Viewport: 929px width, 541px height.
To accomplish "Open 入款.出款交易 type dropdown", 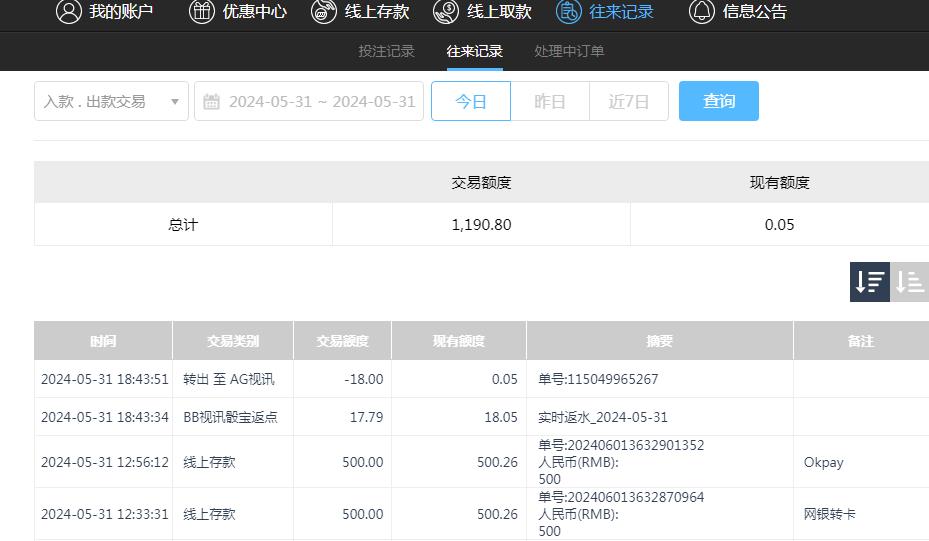I will click(111, 101).
